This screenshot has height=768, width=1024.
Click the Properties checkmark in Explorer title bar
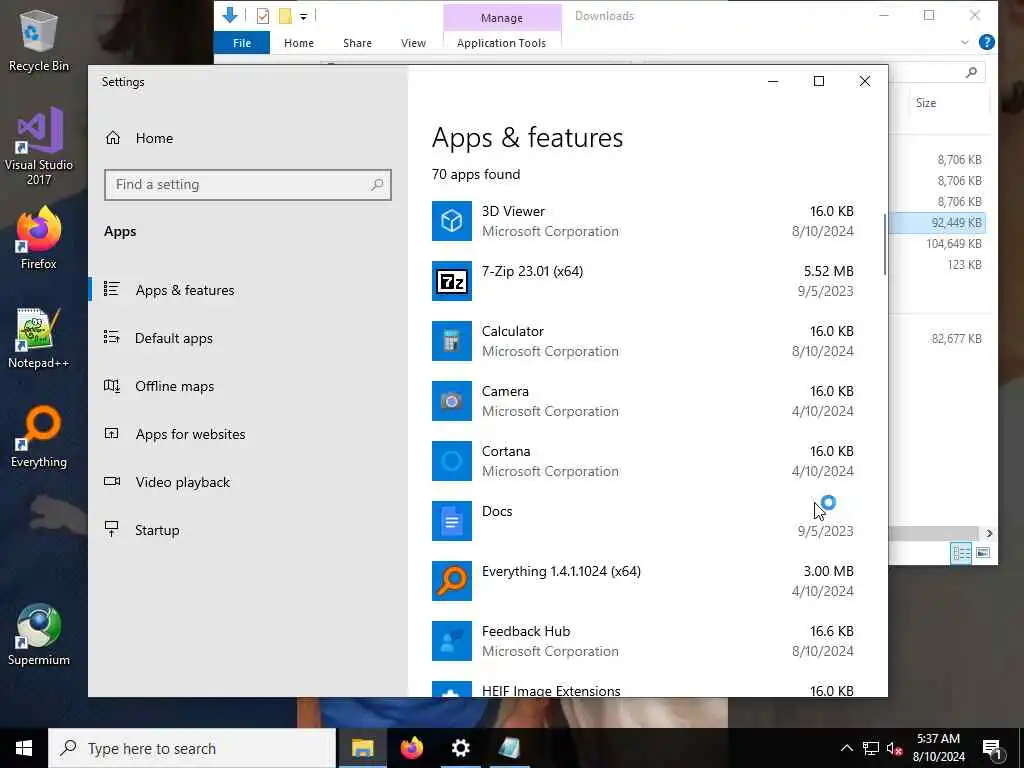[x=263, y=16]
